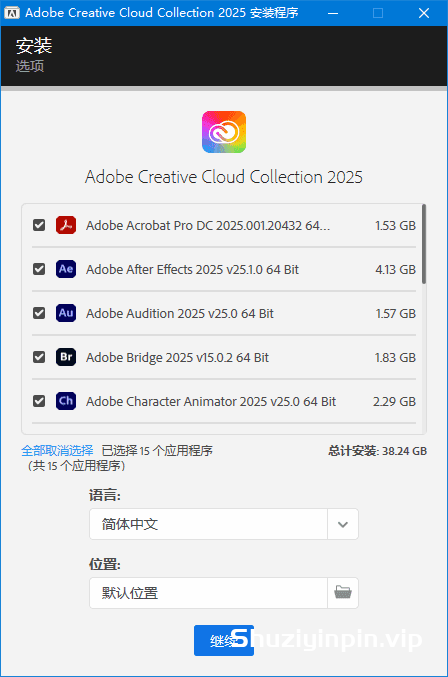Uncheck Adobe After Effects 2025 checkbox

coord(39,269)
